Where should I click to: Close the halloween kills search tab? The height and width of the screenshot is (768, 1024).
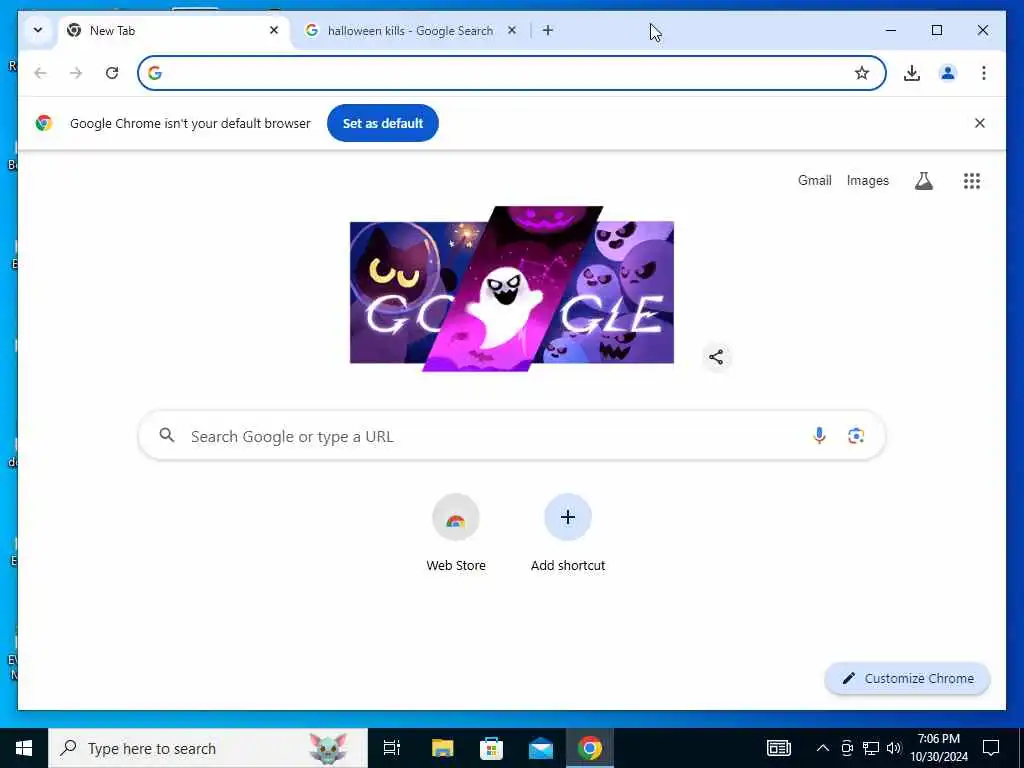[512, 30]
